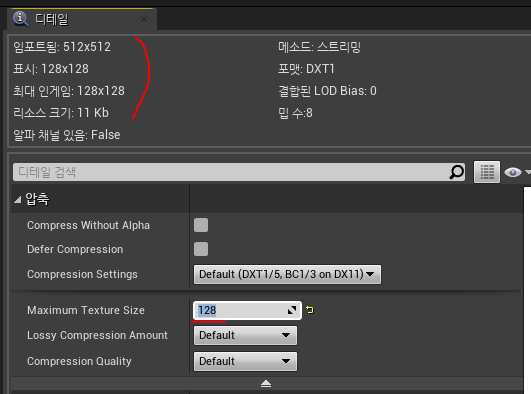Enable Compress Without Alpha checkbox

(201, 225)
